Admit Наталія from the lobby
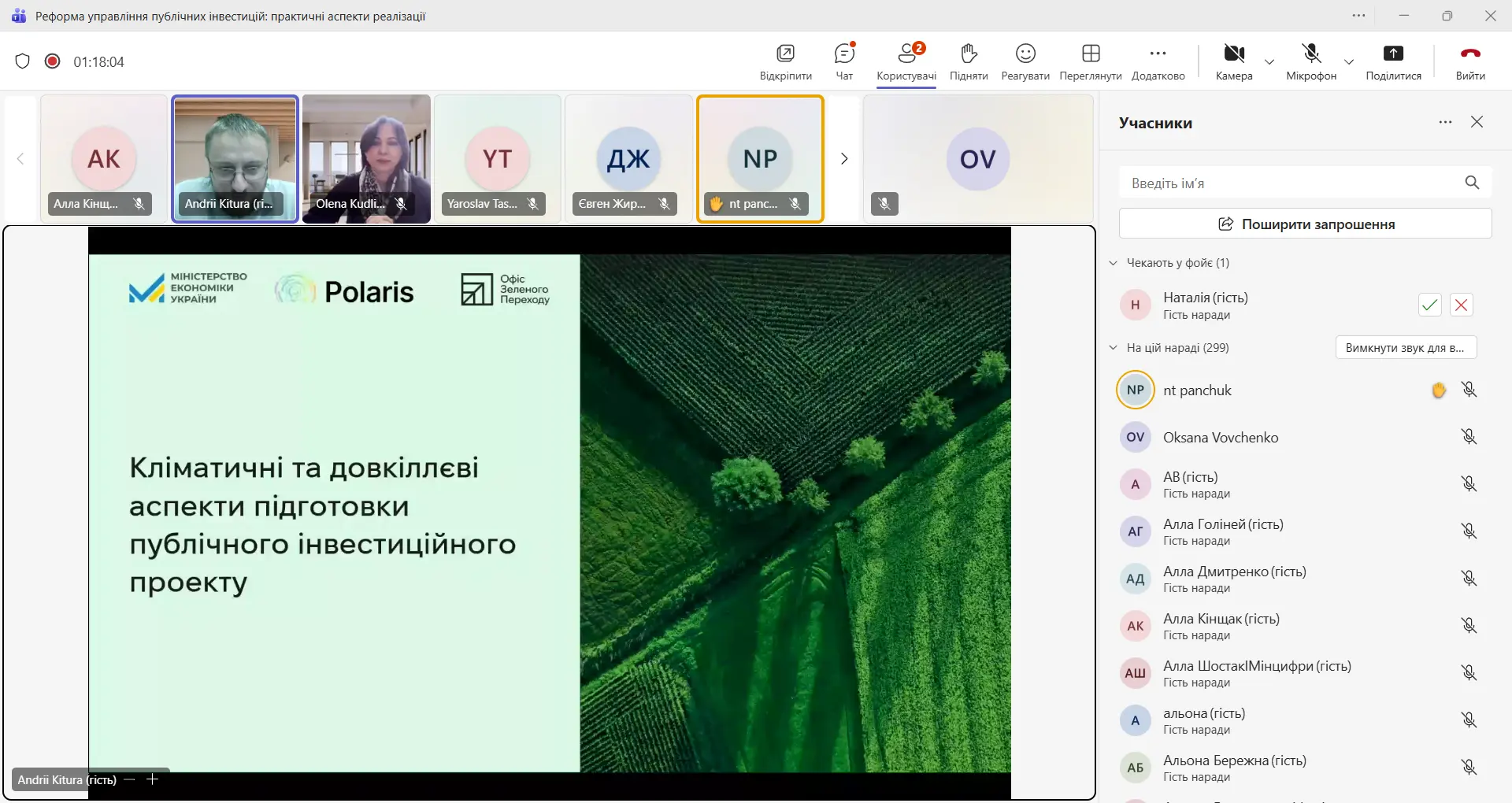This screenshot has height=803, width=1512. coord(1429,305)
